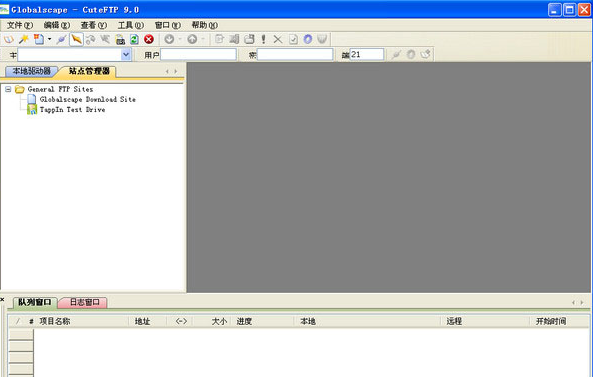Sort queue by 项目名称 column
Screen dimensions: 593x377
click(82, 321)
